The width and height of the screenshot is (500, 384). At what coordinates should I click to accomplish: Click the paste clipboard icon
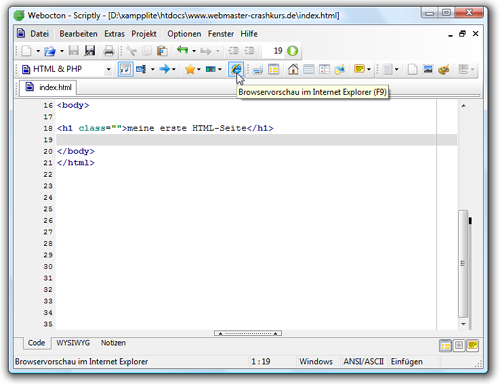162,51
